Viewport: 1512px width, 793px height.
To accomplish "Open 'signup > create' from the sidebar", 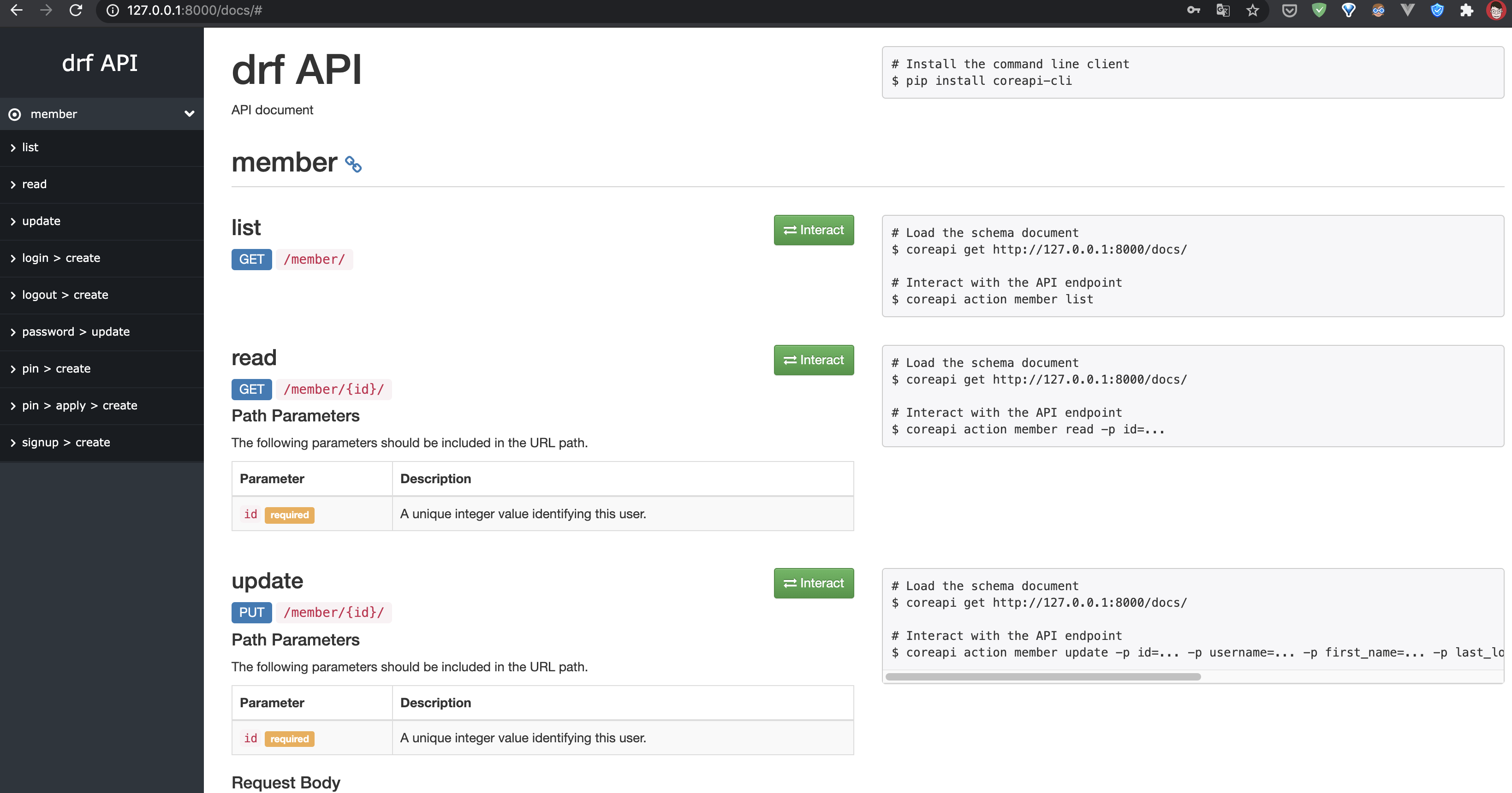I will tap(66, 442).
